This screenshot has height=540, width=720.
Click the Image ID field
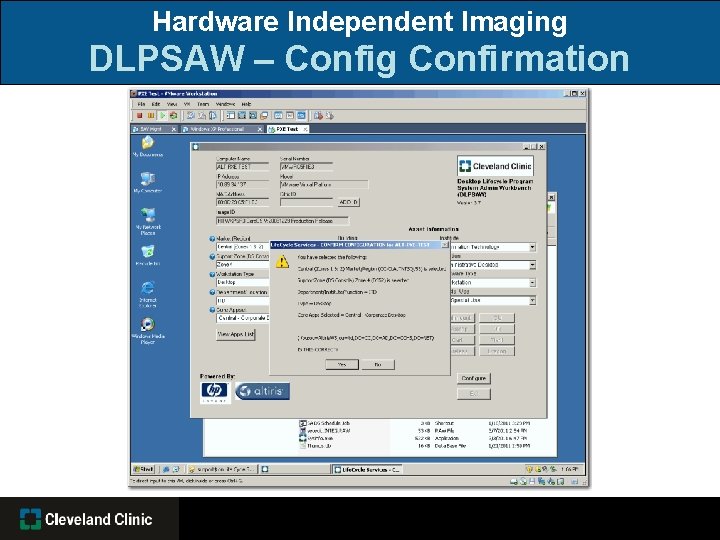tap(282, 221)
